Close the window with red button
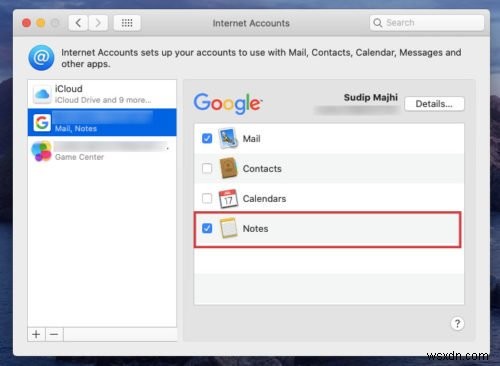The image size is (500, 366). (26, 23)
